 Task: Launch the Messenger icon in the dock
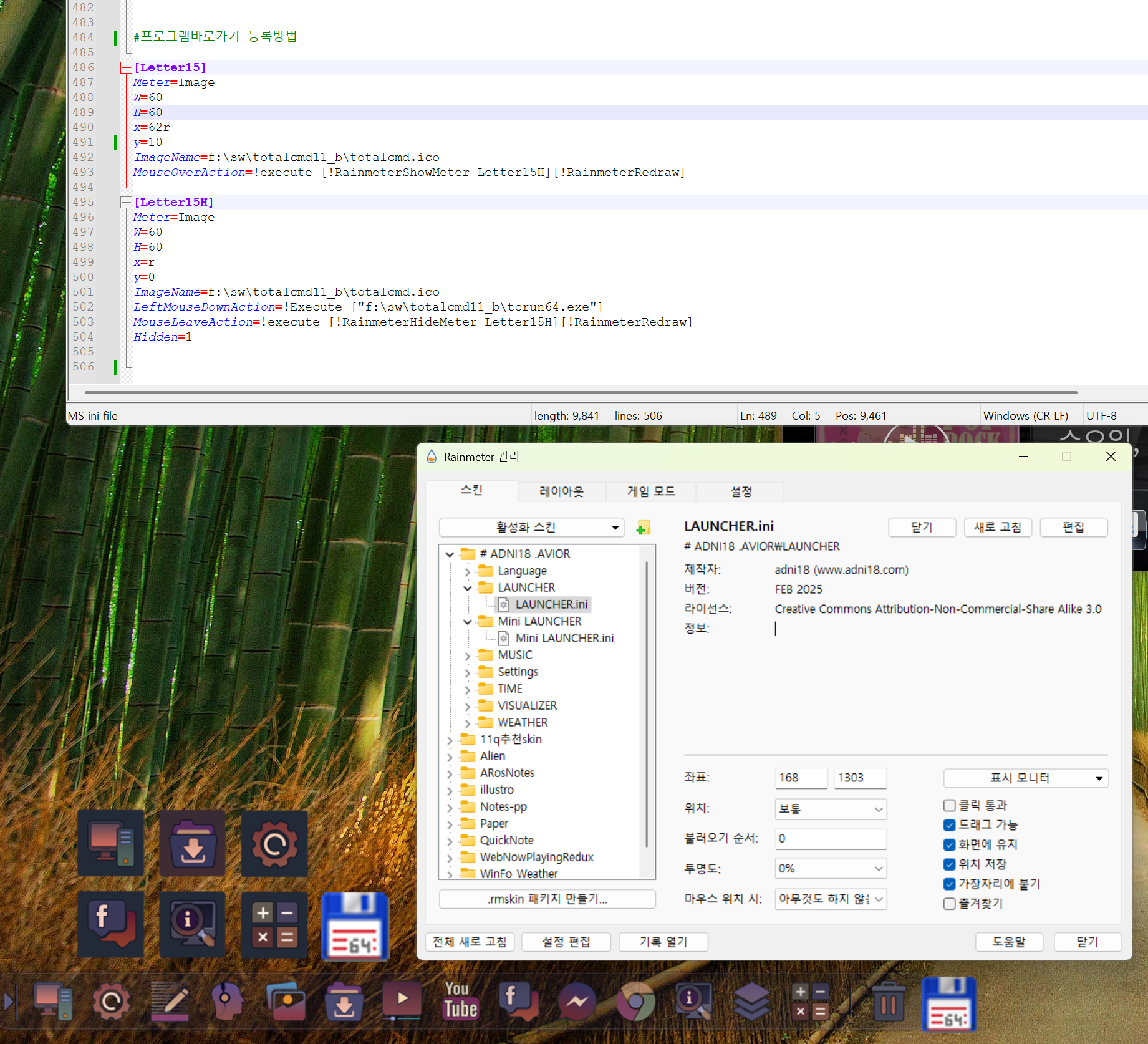(577, 1002)
